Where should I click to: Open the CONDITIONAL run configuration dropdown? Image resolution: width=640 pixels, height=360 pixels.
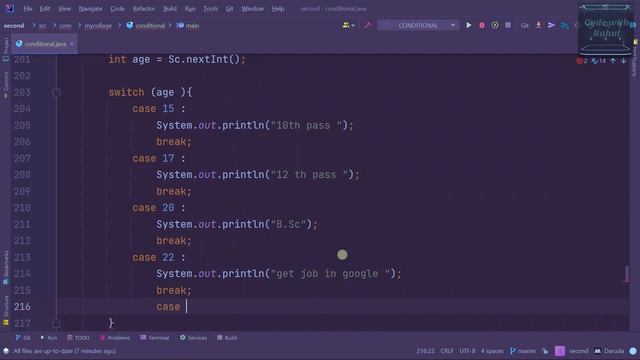(418, 25)
